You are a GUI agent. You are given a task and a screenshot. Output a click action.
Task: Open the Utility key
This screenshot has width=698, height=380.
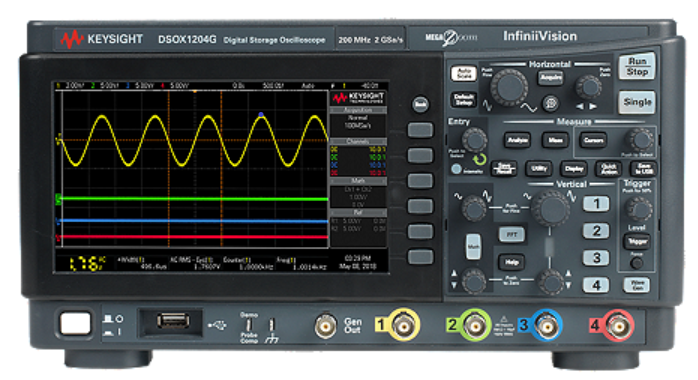[539, 168]
